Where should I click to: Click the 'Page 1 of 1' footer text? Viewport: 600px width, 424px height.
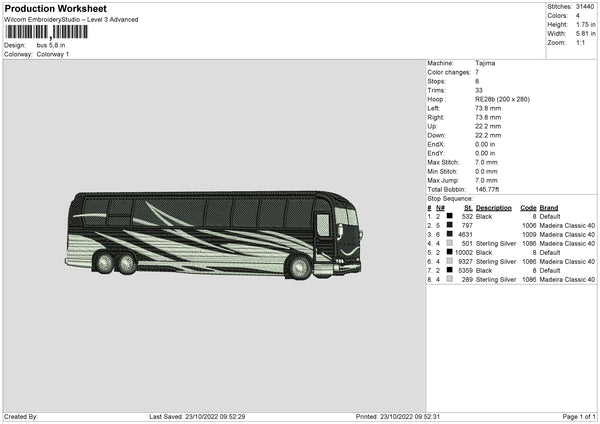point(579,416)
